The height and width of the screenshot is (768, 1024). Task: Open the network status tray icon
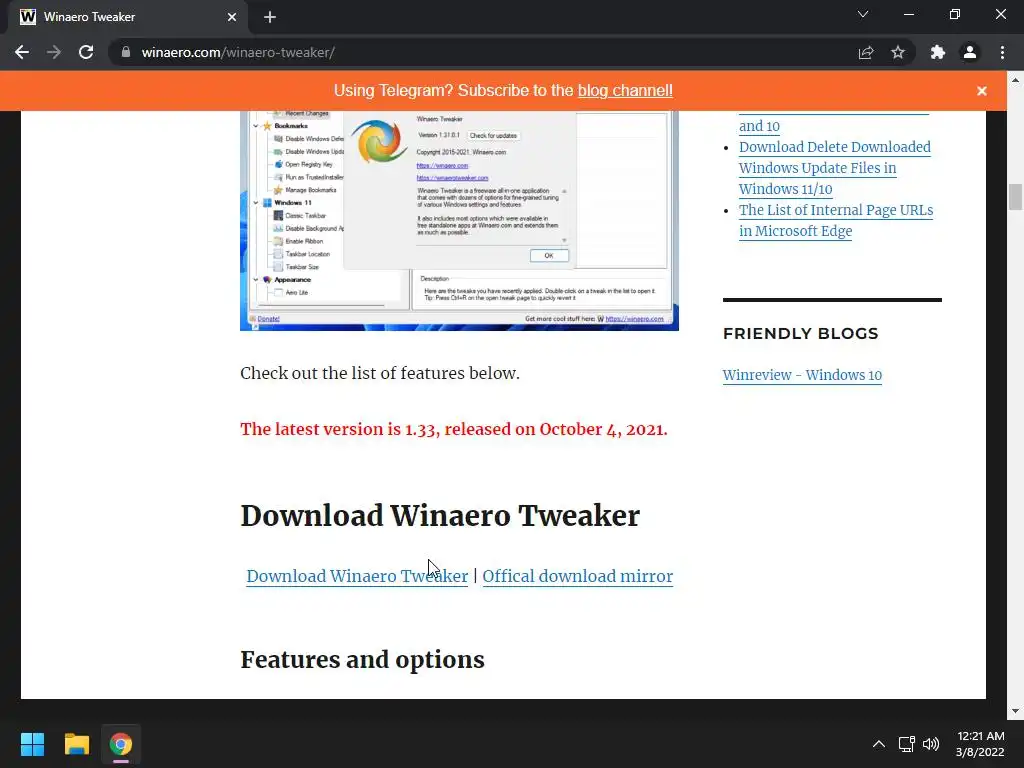pyautogui.click(x=906, y=744)
